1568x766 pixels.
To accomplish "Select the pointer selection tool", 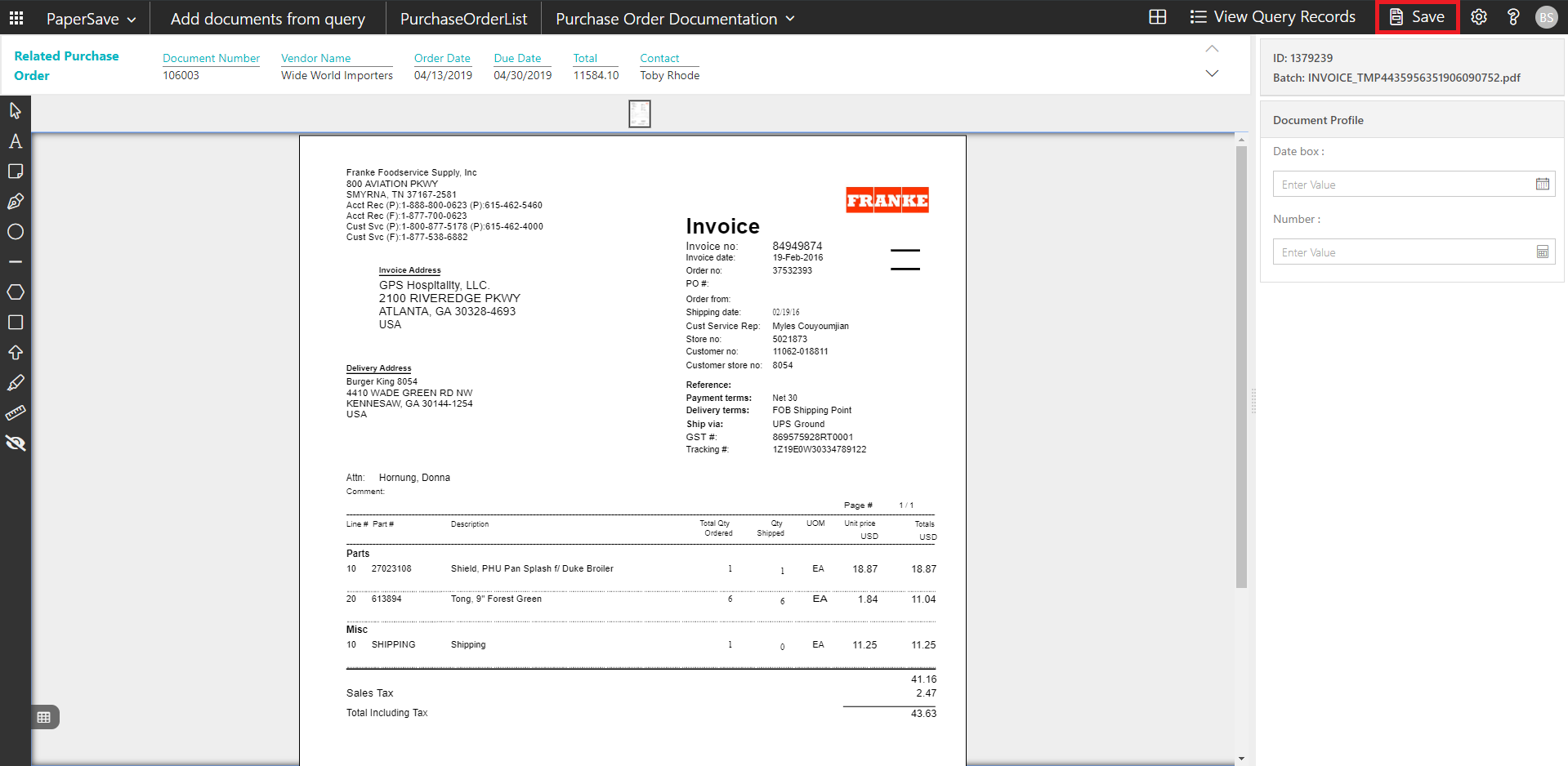I will [16, 110].
